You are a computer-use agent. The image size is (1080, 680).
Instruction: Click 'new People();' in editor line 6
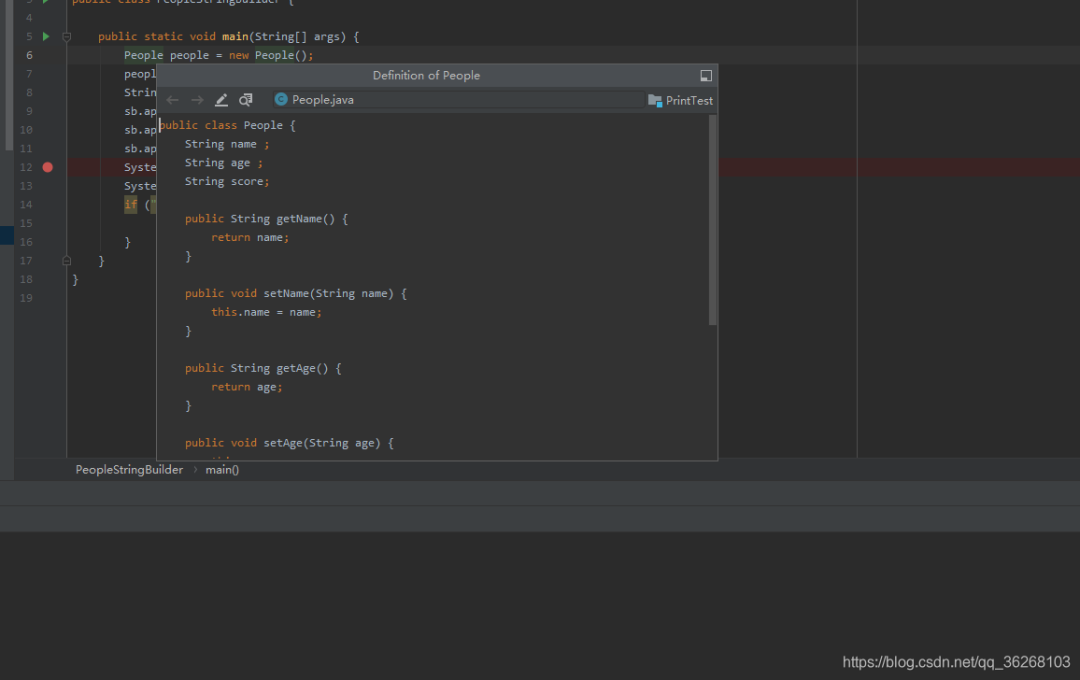(x=271, y=55)
